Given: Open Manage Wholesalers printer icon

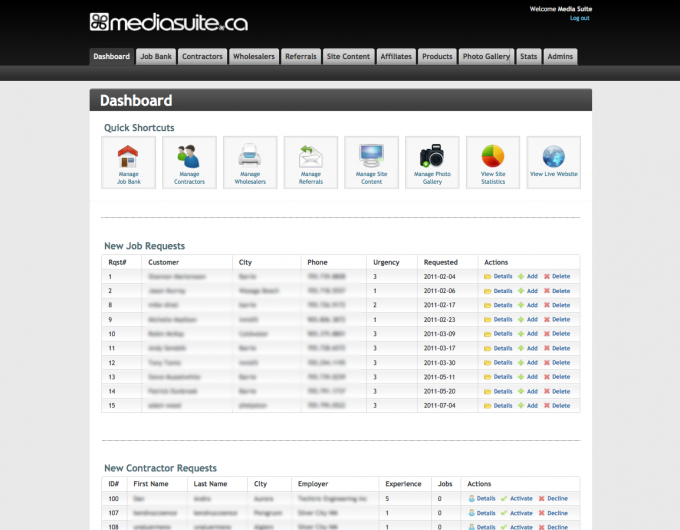Looking at the screenshot, I should (x=250, y=157).
